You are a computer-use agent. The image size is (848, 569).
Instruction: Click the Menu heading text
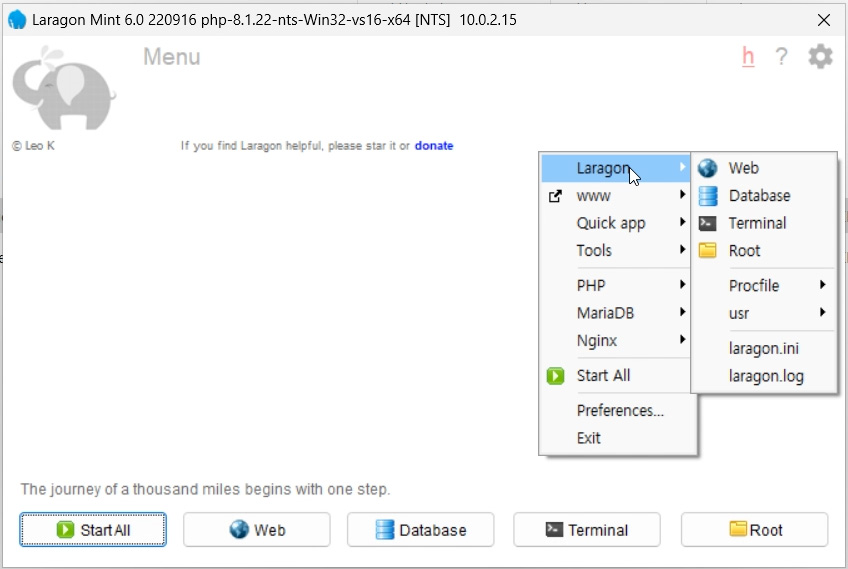click(171, 57)
